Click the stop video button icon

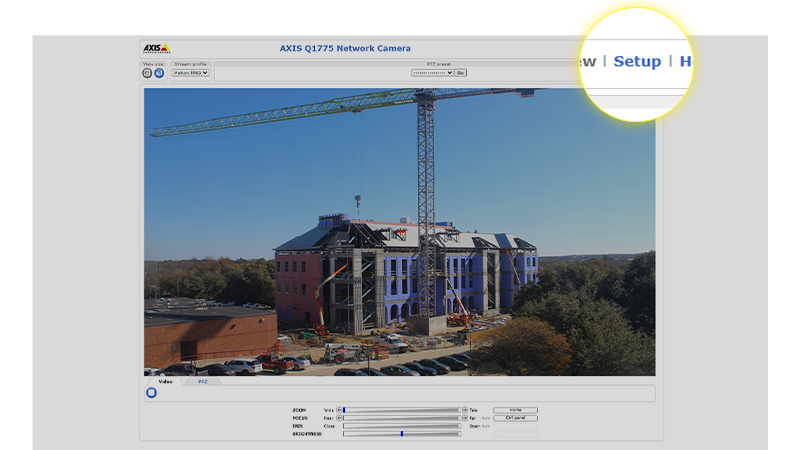click(151, 393)
